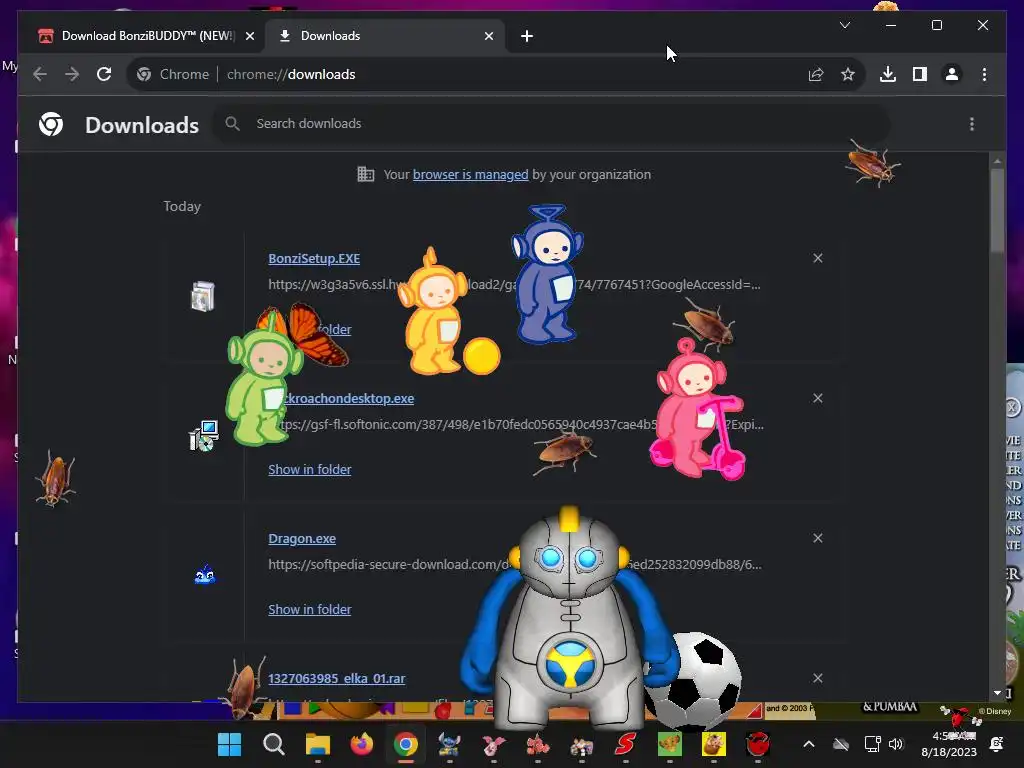Image resolution: width=1024 pixels, height=768 pixels.
Task: Open the notifications bell in tray
Action: (x=997, y=744)
